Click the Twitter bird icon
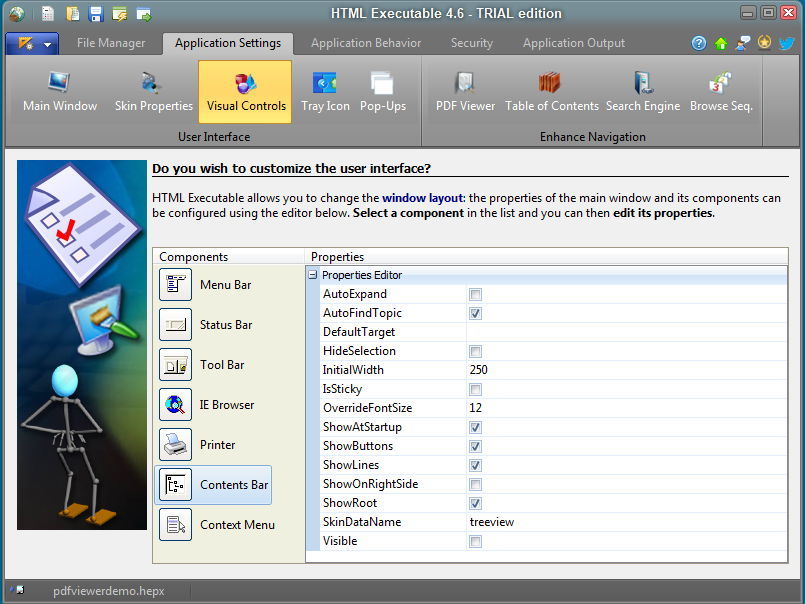805x604 pixels. click(x=787, y=43)
